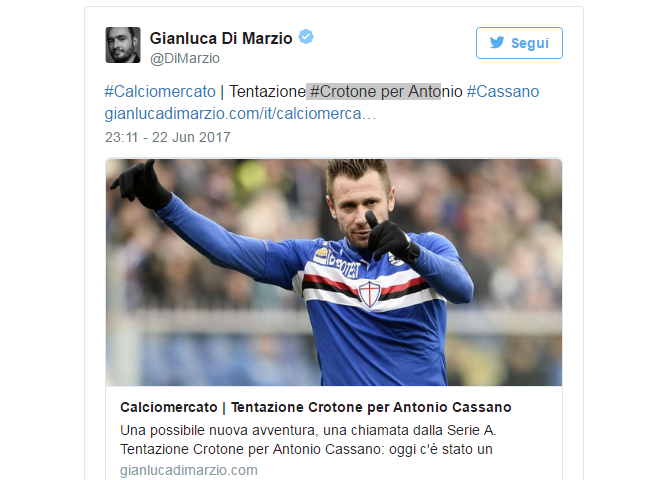652x480 pixels.
Task: Open Gianluca Di Marzio's profile avatar
Action: pyautogui.click(x=123, y=45)
